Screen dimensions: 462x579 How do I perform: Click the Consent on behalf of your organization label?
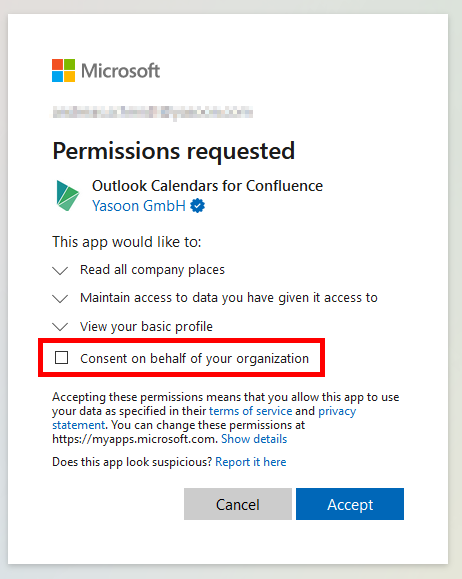click(194, 359)
